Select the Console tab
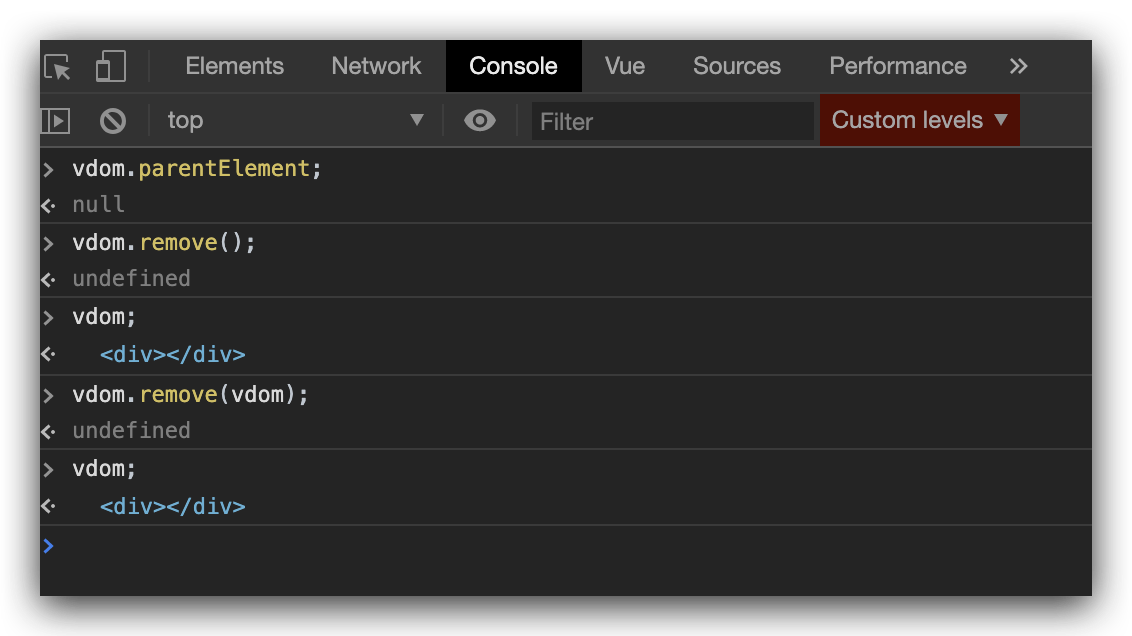Screen dimensions: 1132x636 [x=513, y=67]
